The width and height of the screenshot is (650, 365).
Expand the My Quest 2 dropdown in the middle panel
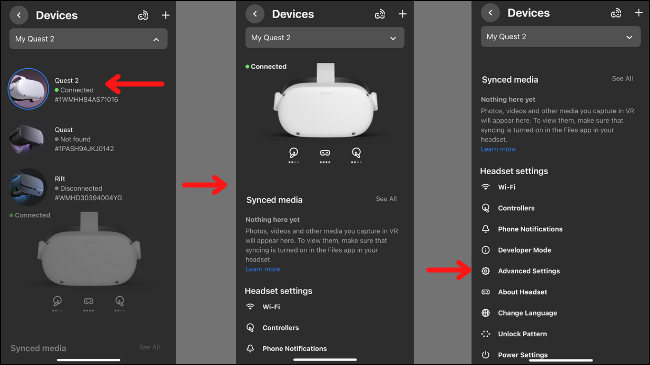pyautogui.click(x=325, y=38)
